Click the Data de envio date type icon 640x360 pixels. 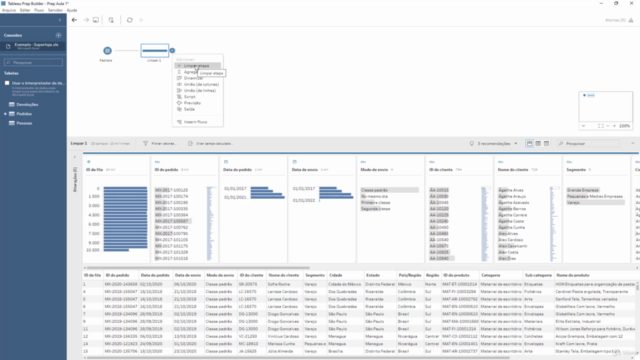coord(294,162)
